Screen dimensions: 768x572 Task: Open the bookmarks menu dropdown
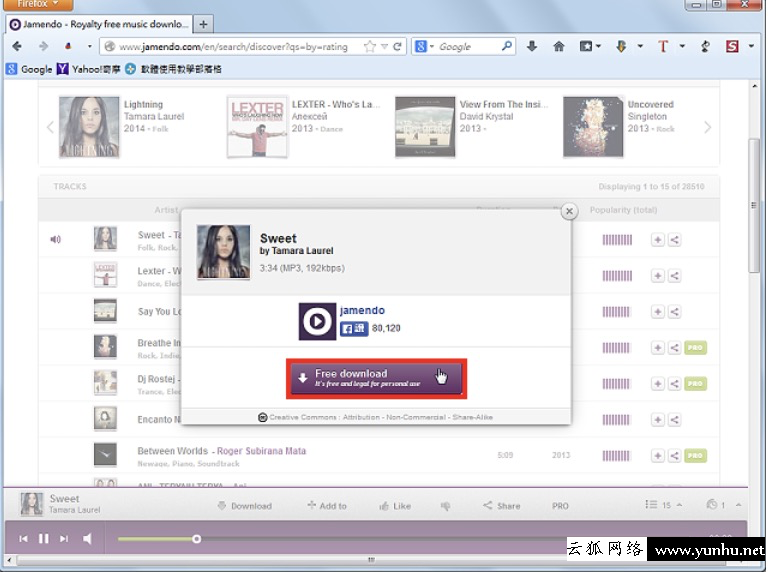590,46
